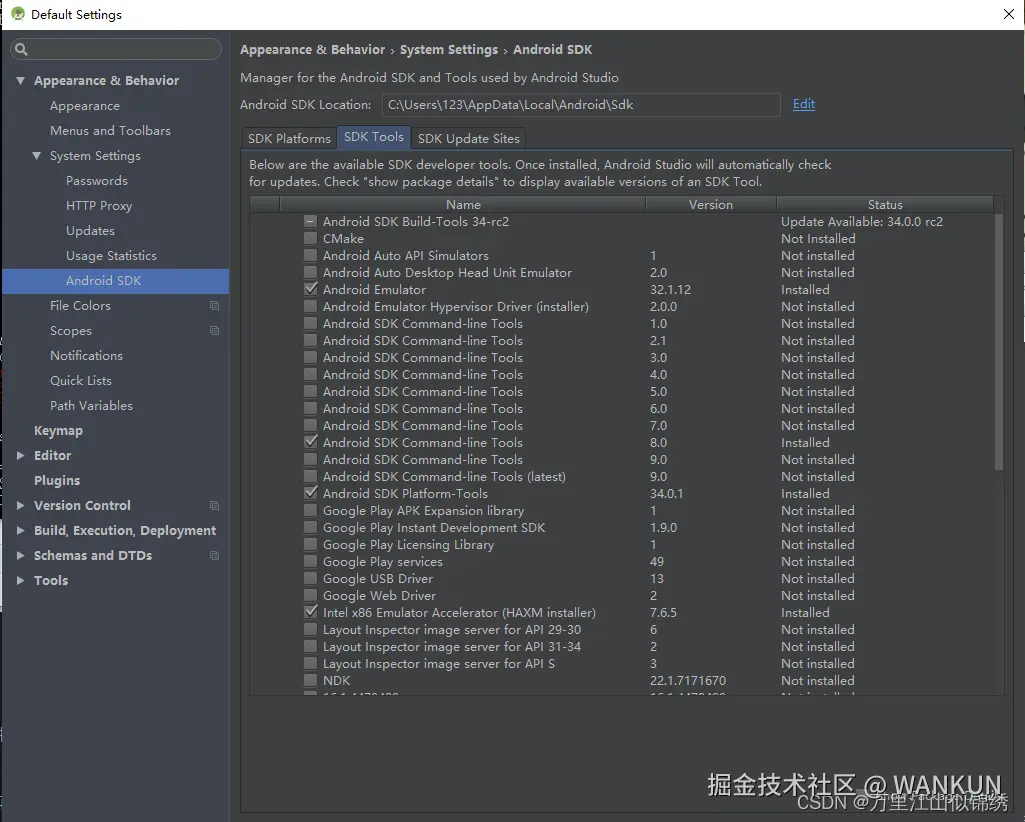1025x822 pixels.
Task: Click the Android Studio logo in title bar
Action: 18,14
